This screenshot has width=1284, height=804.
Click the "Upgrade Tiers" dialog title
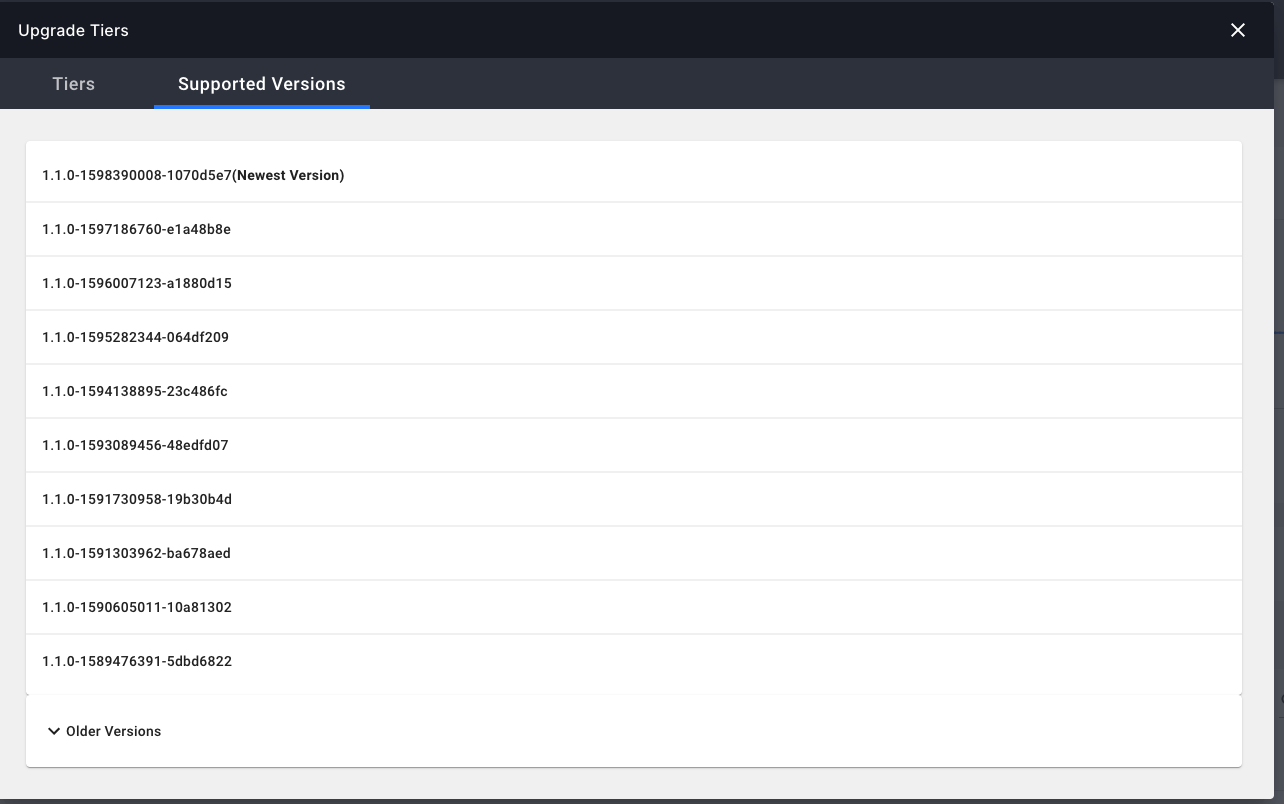tap(73, 30)
